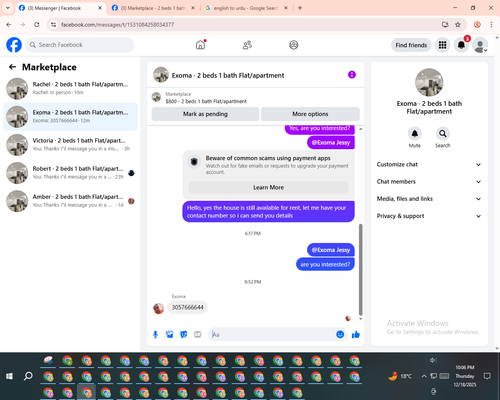Viewport: 500px width, 400px height.
Task: Open the Friends icon in top navigation
Action: click(x=247, y=45)
